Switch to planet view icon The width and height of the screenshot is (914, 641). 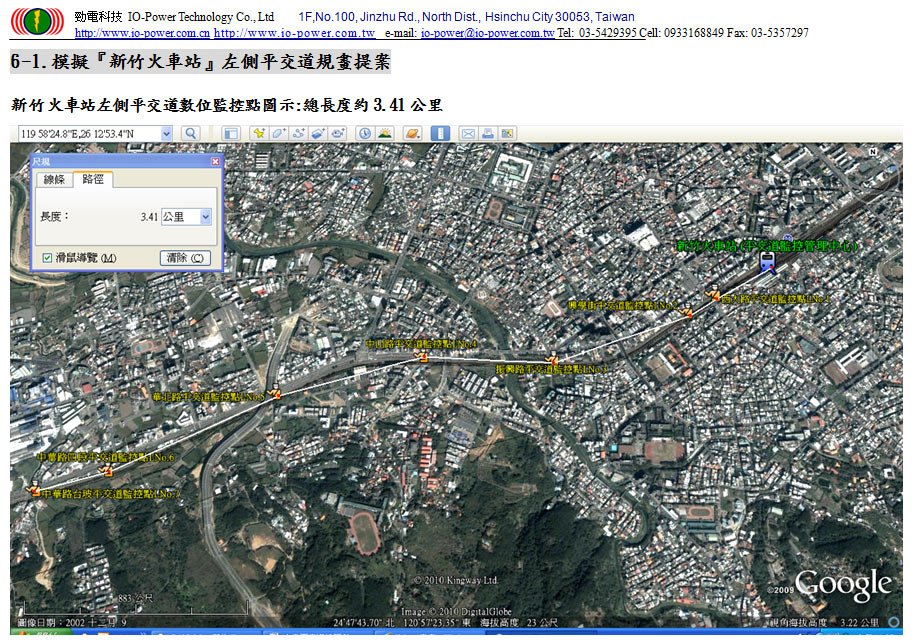412,133
